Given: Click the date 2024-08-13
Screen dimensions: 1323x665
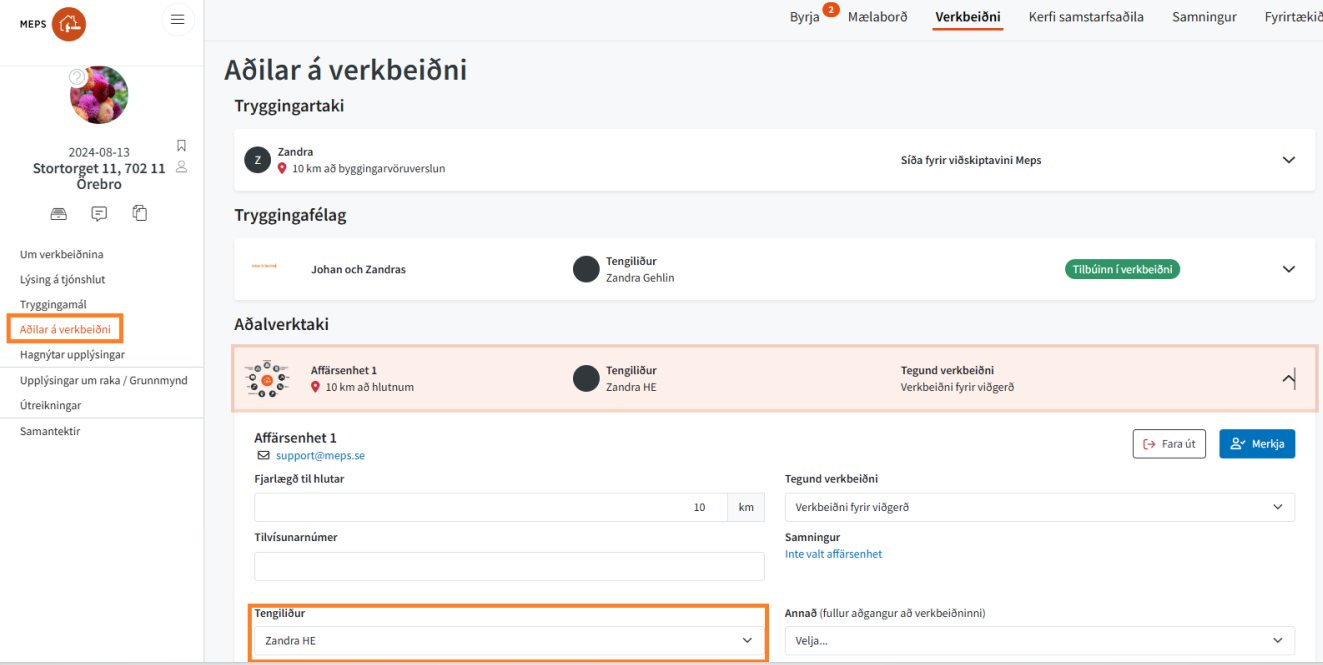Looking at the screenshot, I should tap(99, 152).
